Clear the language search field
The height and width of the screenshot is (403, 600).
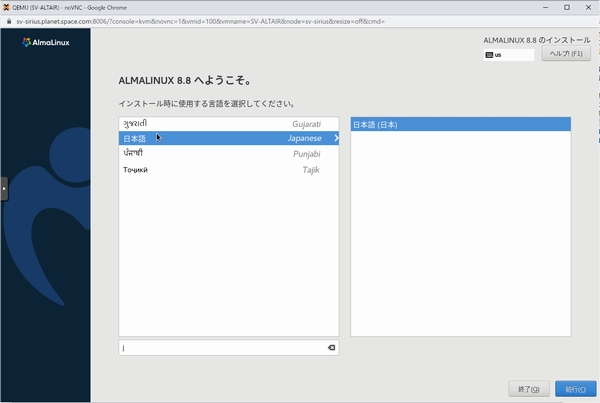(331, 348)
